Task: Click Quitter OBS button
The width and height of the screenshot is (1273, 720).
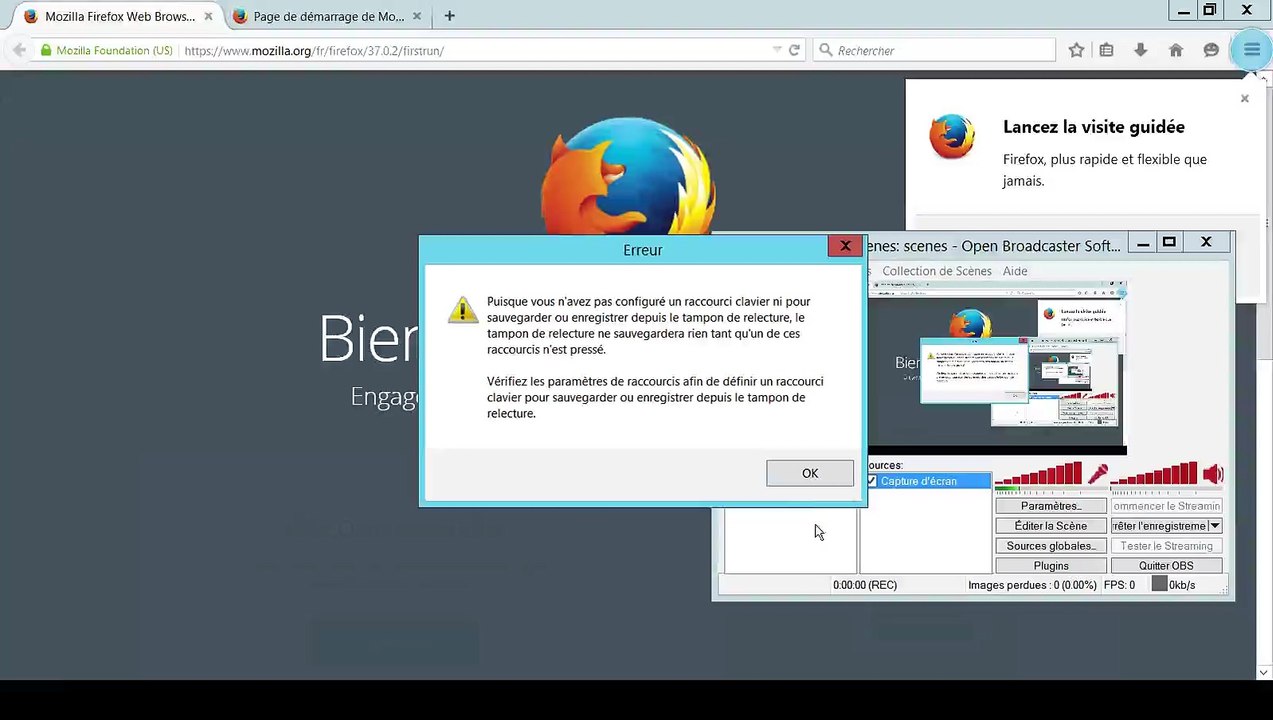Action: click(x=1166, y=566)
